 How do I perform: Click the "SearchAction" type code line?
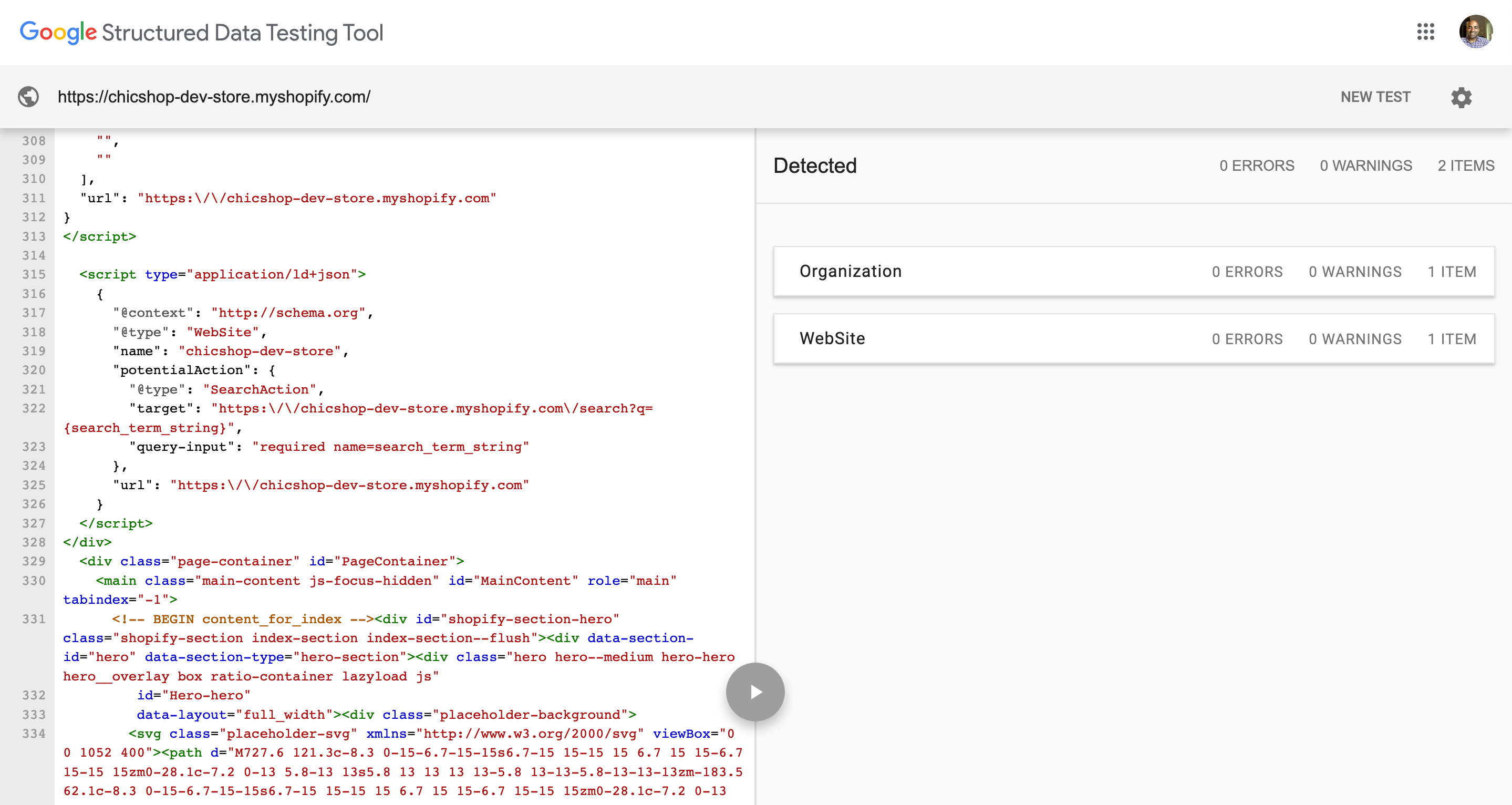(x=226, y=389)
